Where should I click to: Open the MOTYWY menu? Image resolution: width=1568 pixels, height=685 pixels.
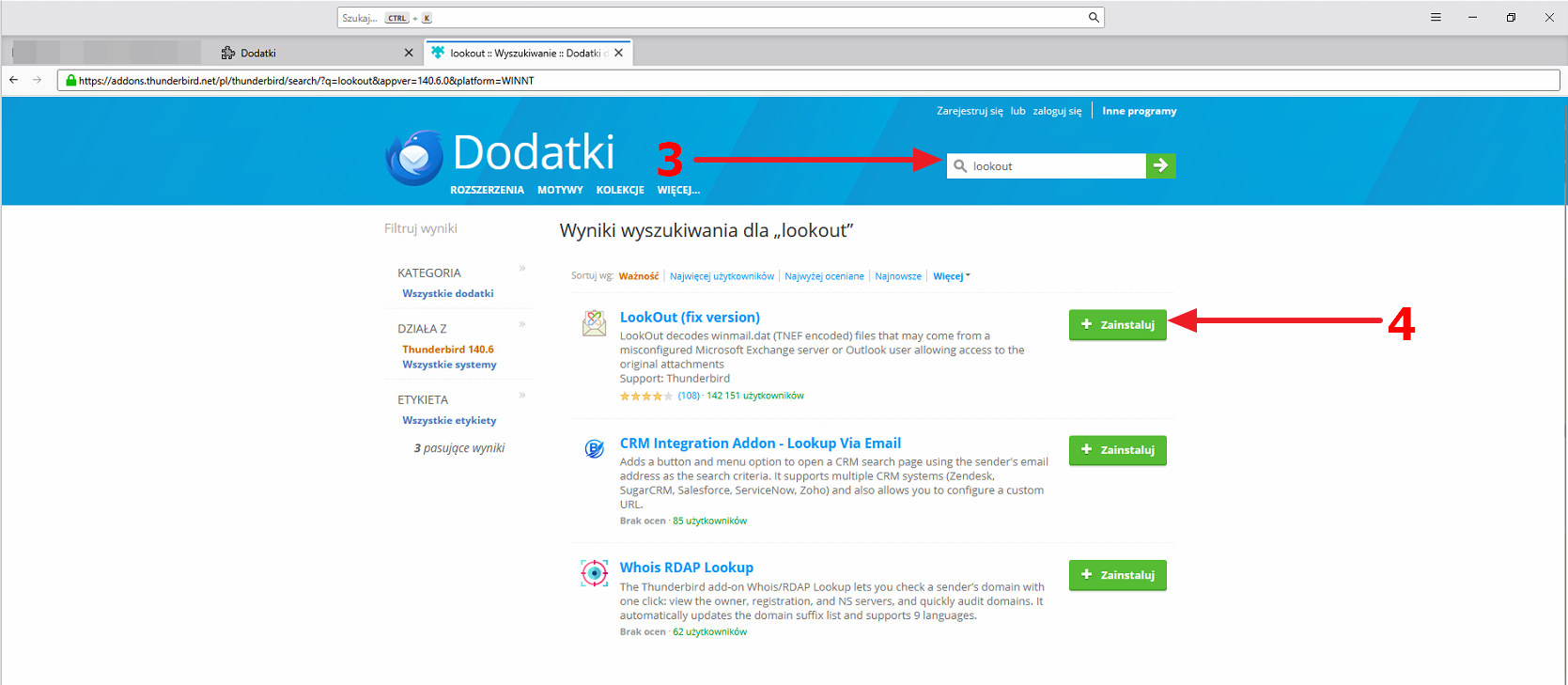(560, 190)
